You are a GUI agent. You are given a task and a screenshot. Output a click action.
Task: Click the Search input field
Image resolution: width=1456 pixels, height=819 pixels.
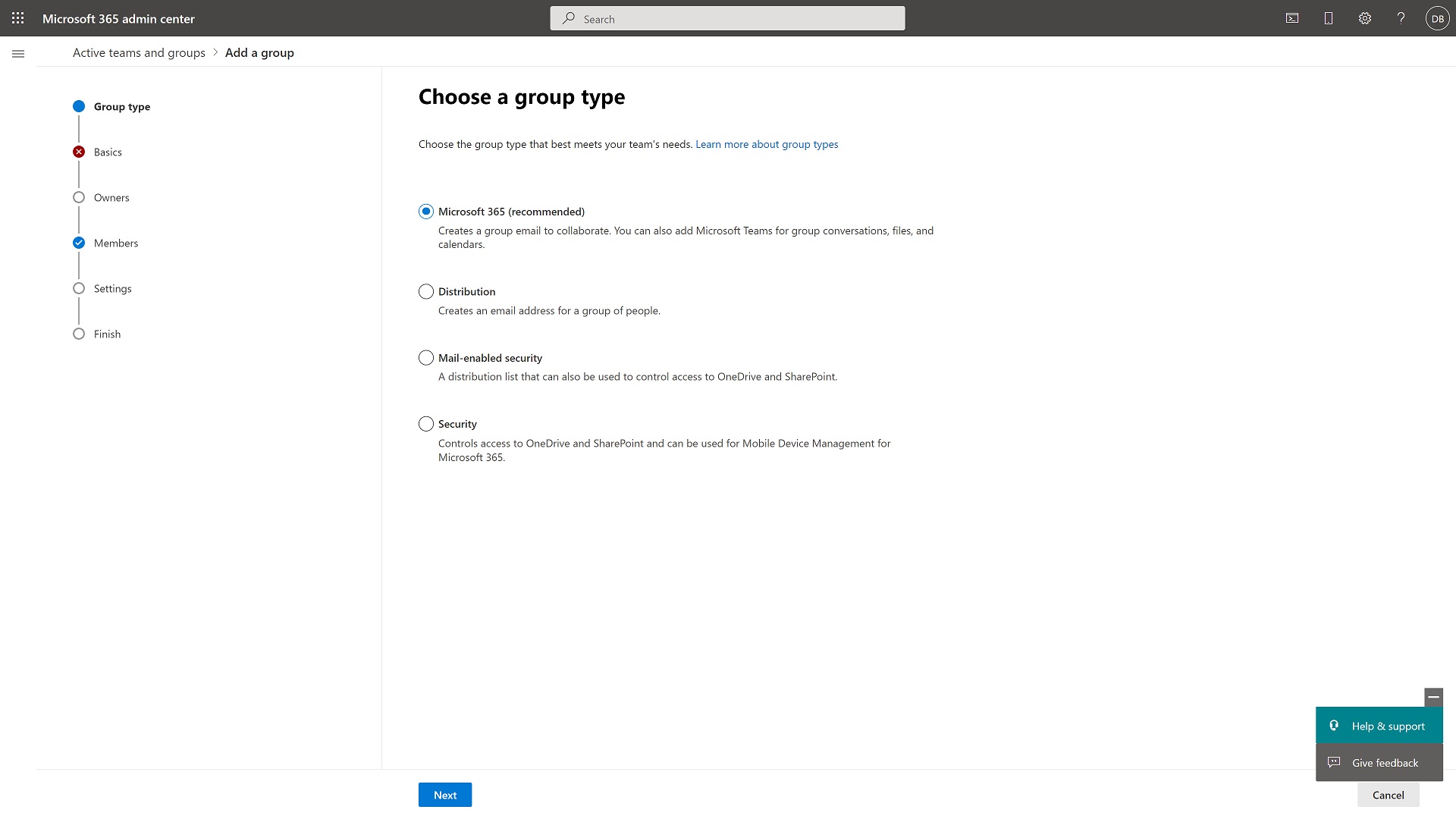(727, 18)
